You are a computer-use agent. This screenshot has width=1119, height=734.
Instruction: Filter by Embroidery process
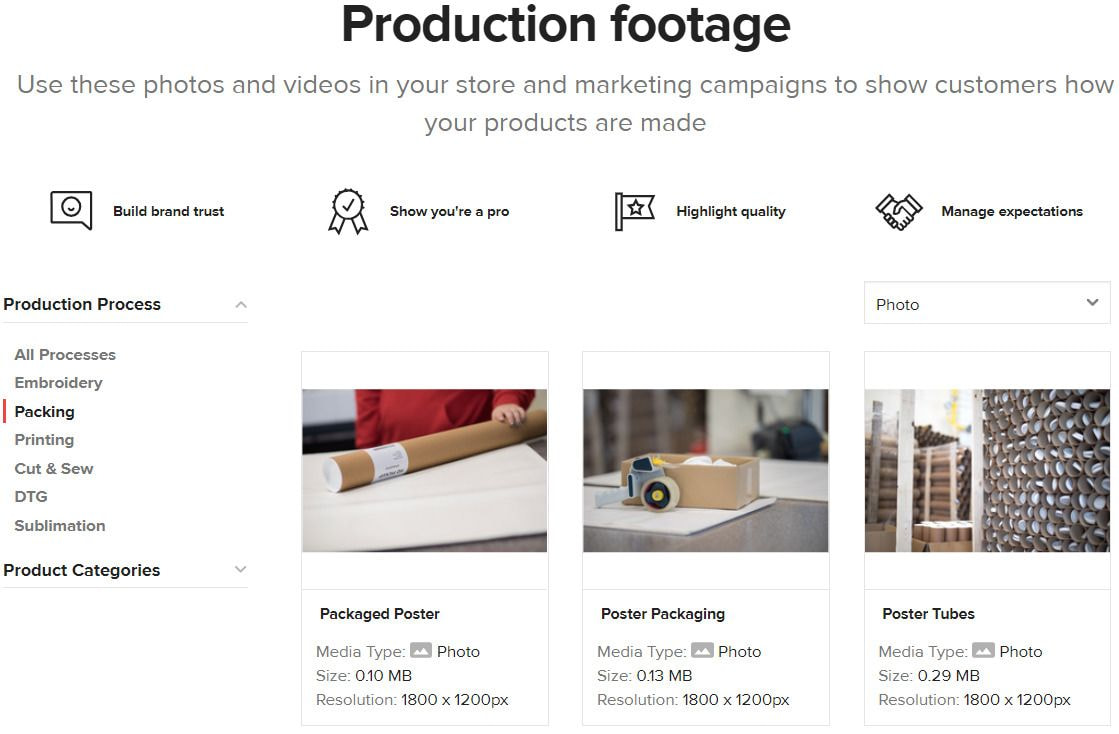point(59,383)
